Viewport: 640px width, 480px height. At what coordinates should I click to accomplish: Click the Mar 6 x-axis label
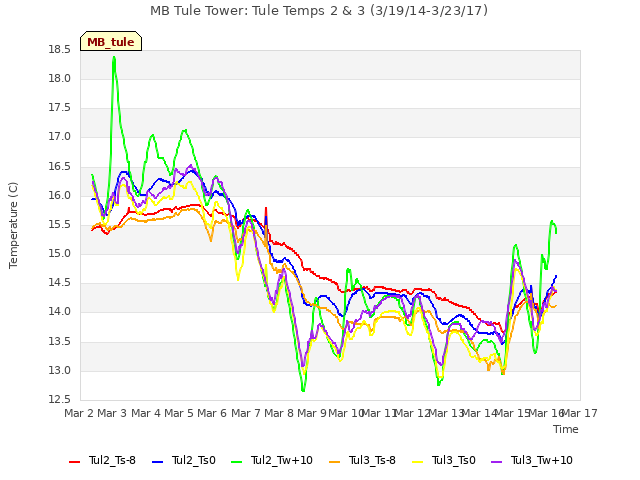[212, 413]
